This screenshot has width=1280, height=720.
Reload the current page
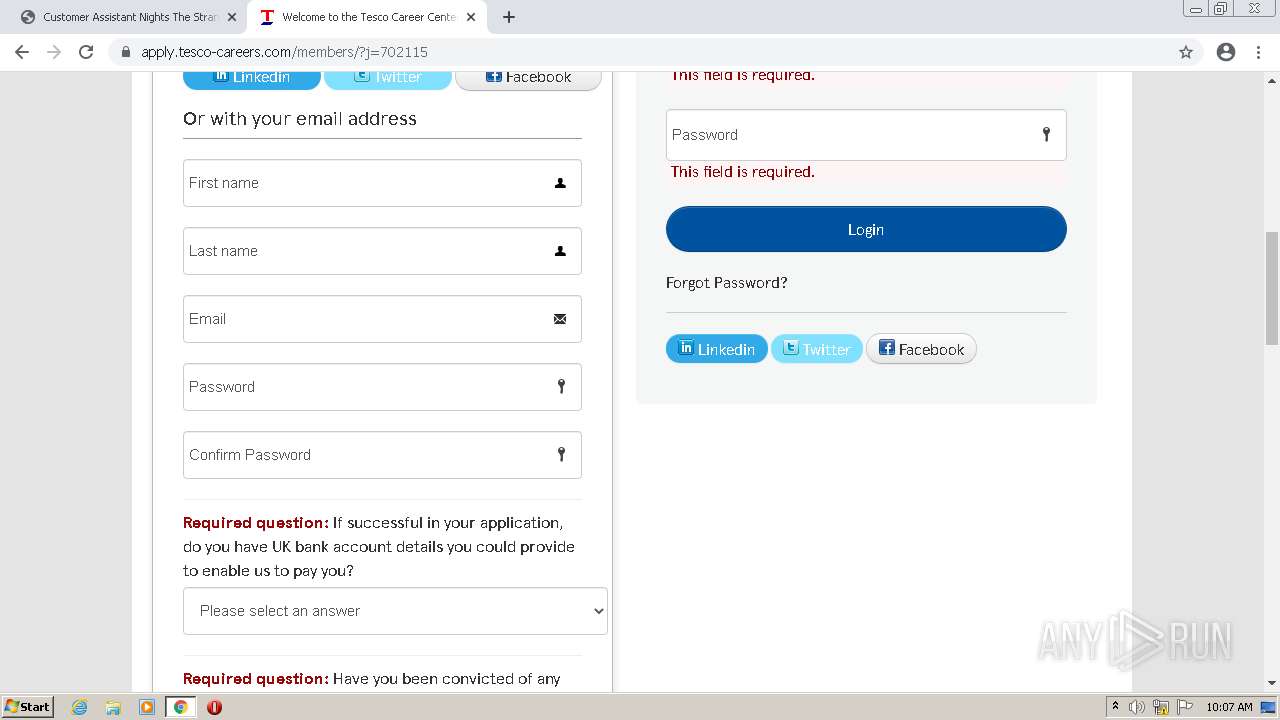point(86,52)
